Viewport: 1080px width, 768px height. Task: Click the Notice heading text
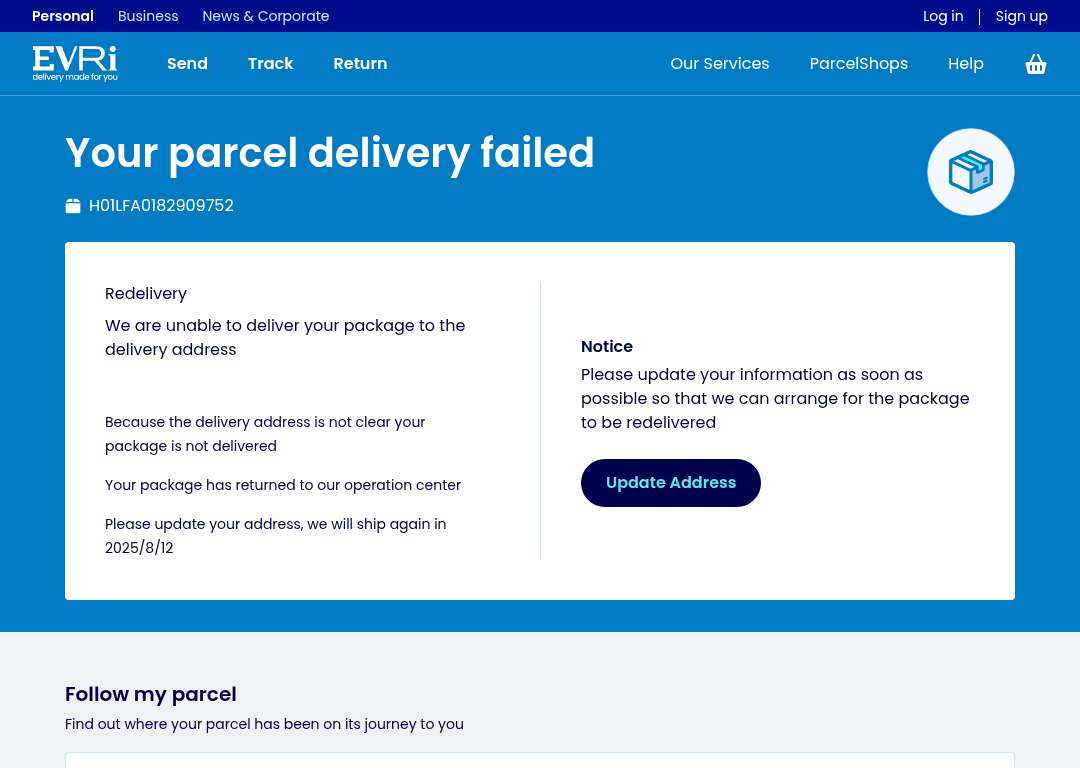(607, 346)
